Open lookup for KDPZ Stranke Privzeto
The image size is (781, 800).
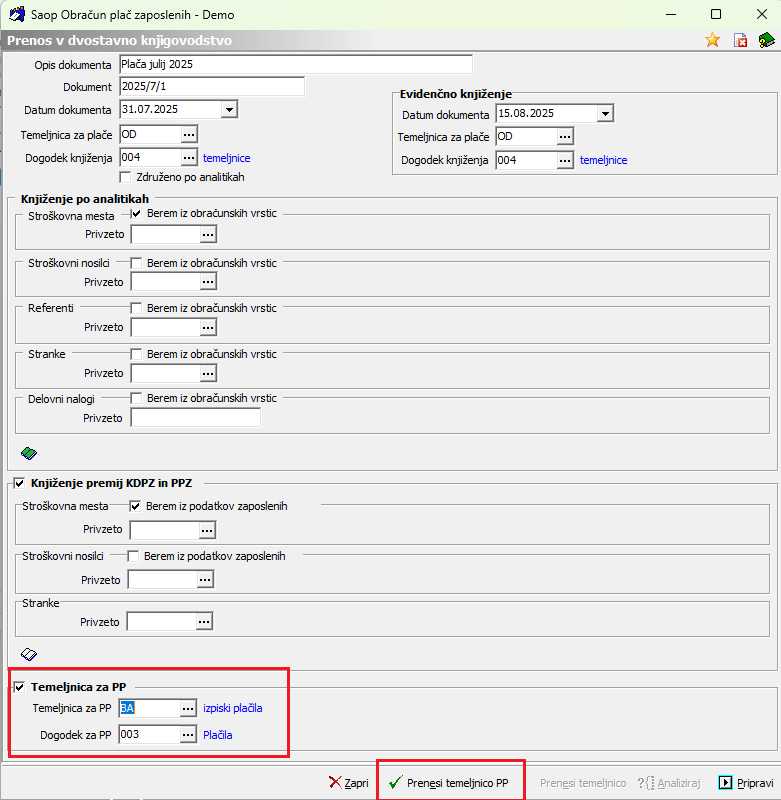pyautogui.click(x=204, y=621)
